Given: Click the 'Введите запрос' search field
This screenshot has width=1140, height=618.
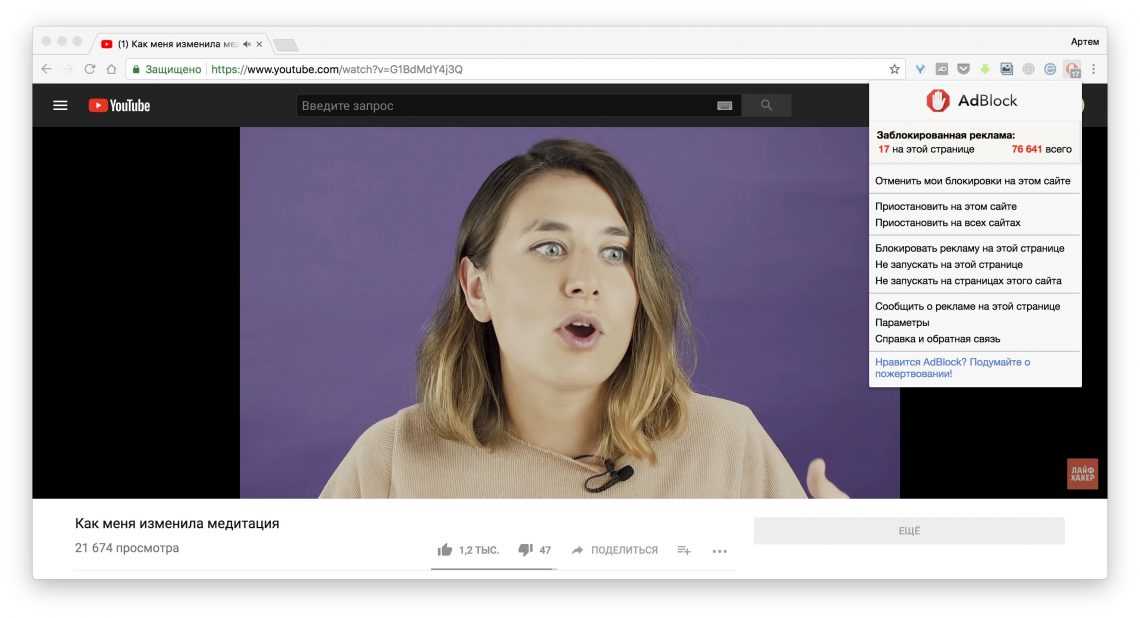Looking at the screenshot, I should 500,106.
